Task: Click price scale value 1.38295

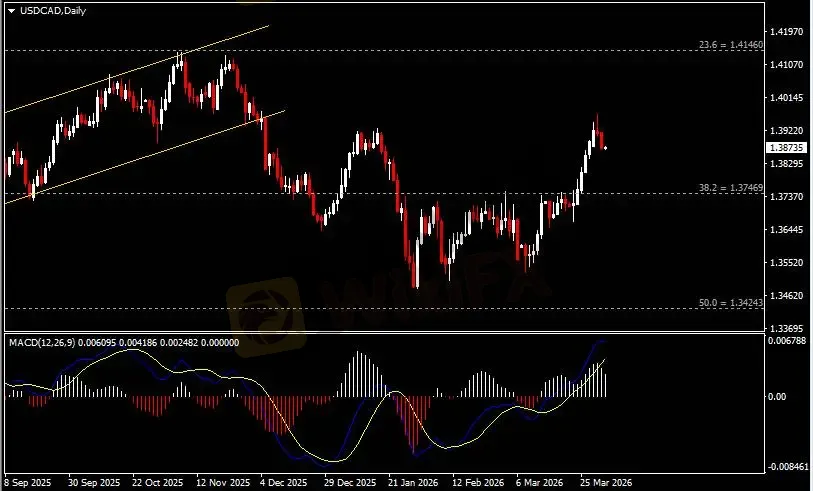Action: [786, 164]
